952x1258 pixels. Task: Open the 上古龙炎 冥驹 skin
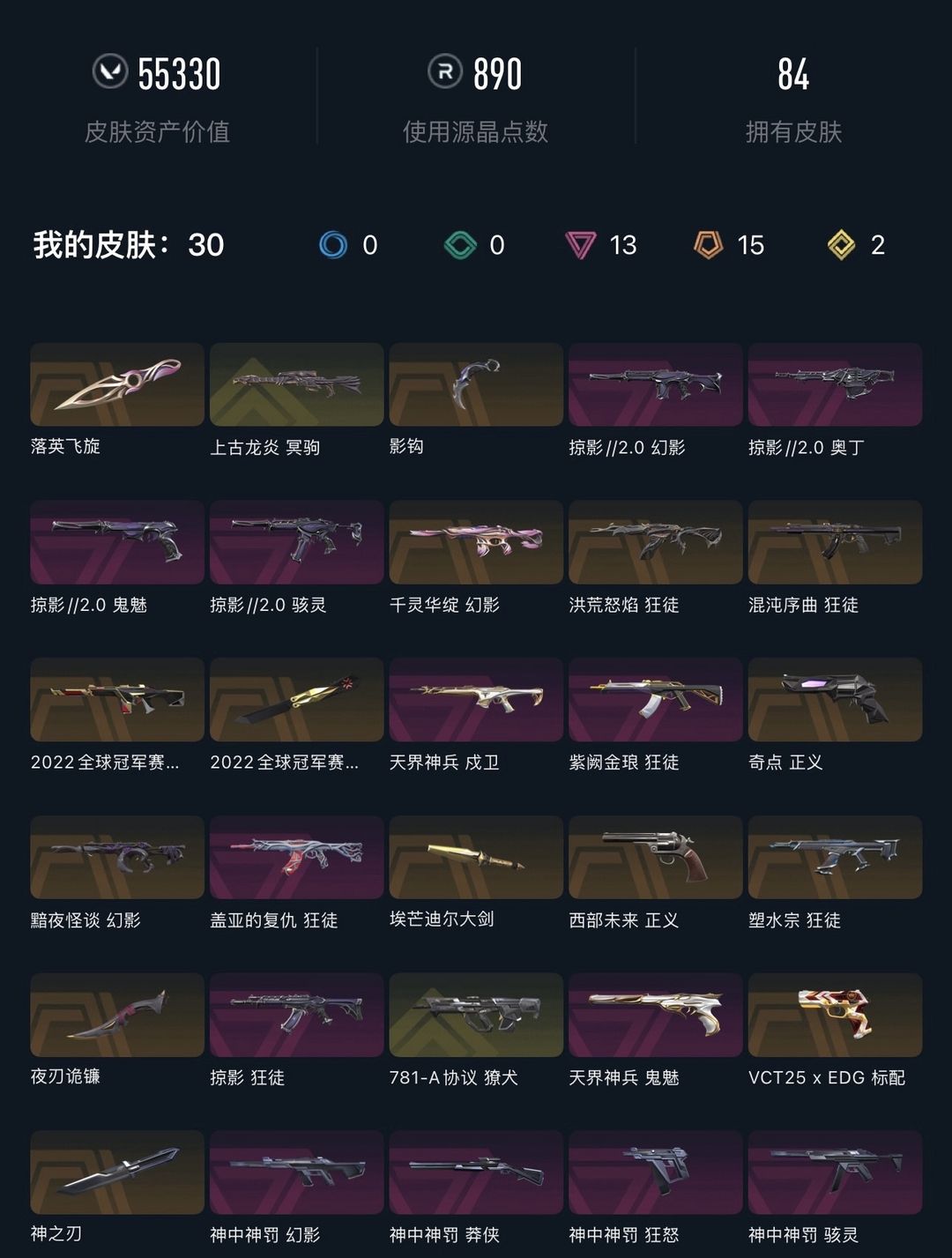coord(296,384)
